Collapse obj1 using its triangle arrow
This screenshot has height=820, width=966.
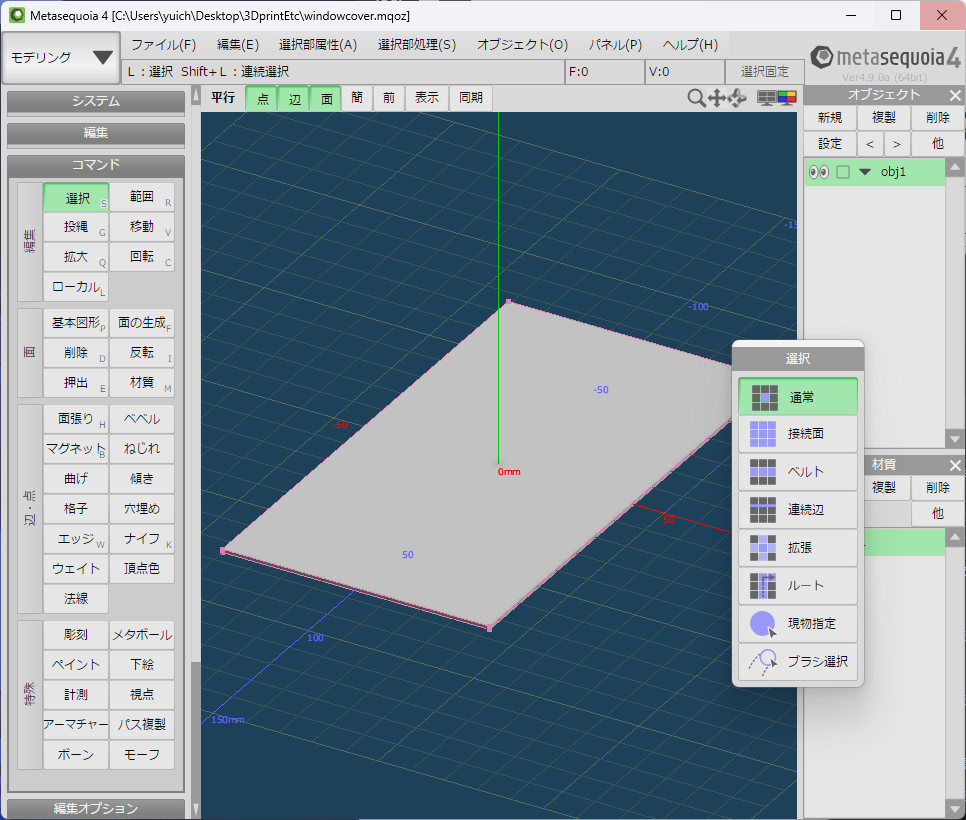click(865, 172)
